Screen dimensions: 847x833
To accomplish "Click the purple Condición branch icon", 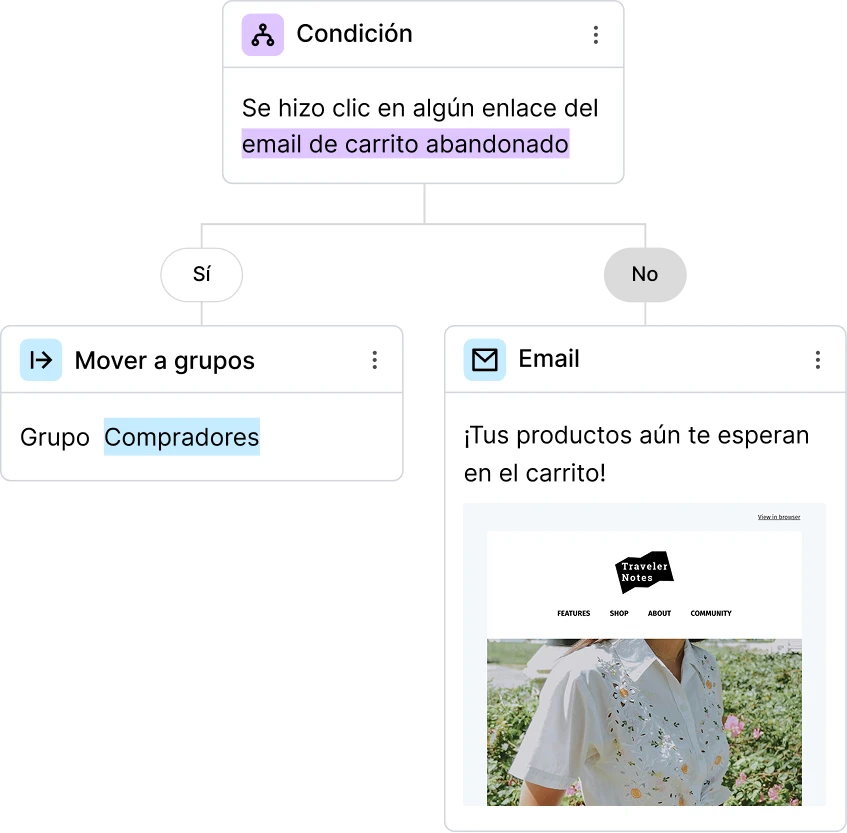I will tap(263, 35).
